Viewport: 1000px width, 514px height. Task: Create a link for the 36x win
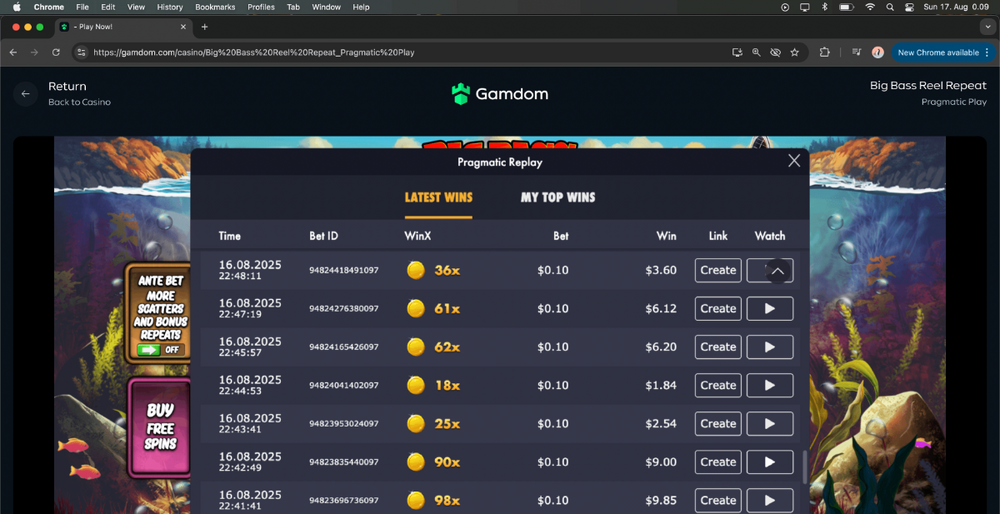pyautogui.click(x=717, y=270)
